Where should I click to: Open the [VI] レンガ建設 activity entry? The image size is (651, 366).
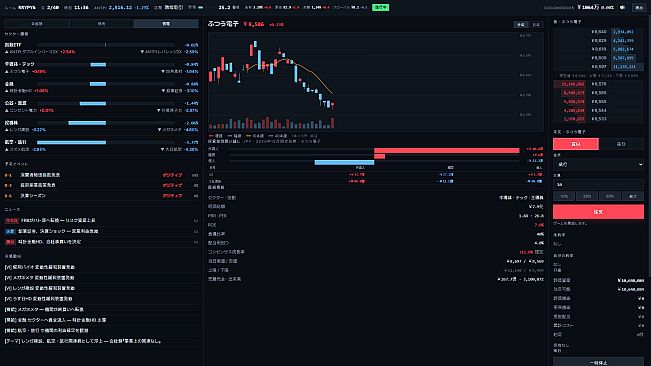[39, 288]
